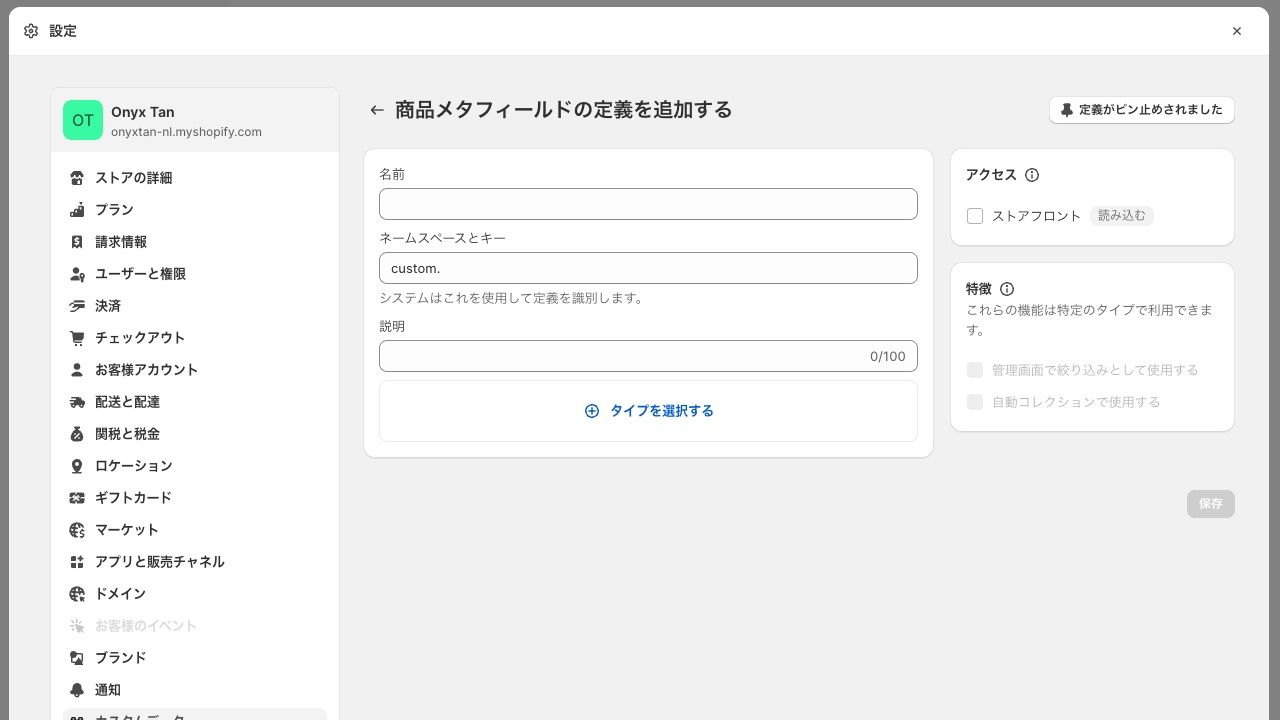Select 関税と税金 in sidebar
This screenshot has width=1280, height=720.
[195, 434]
